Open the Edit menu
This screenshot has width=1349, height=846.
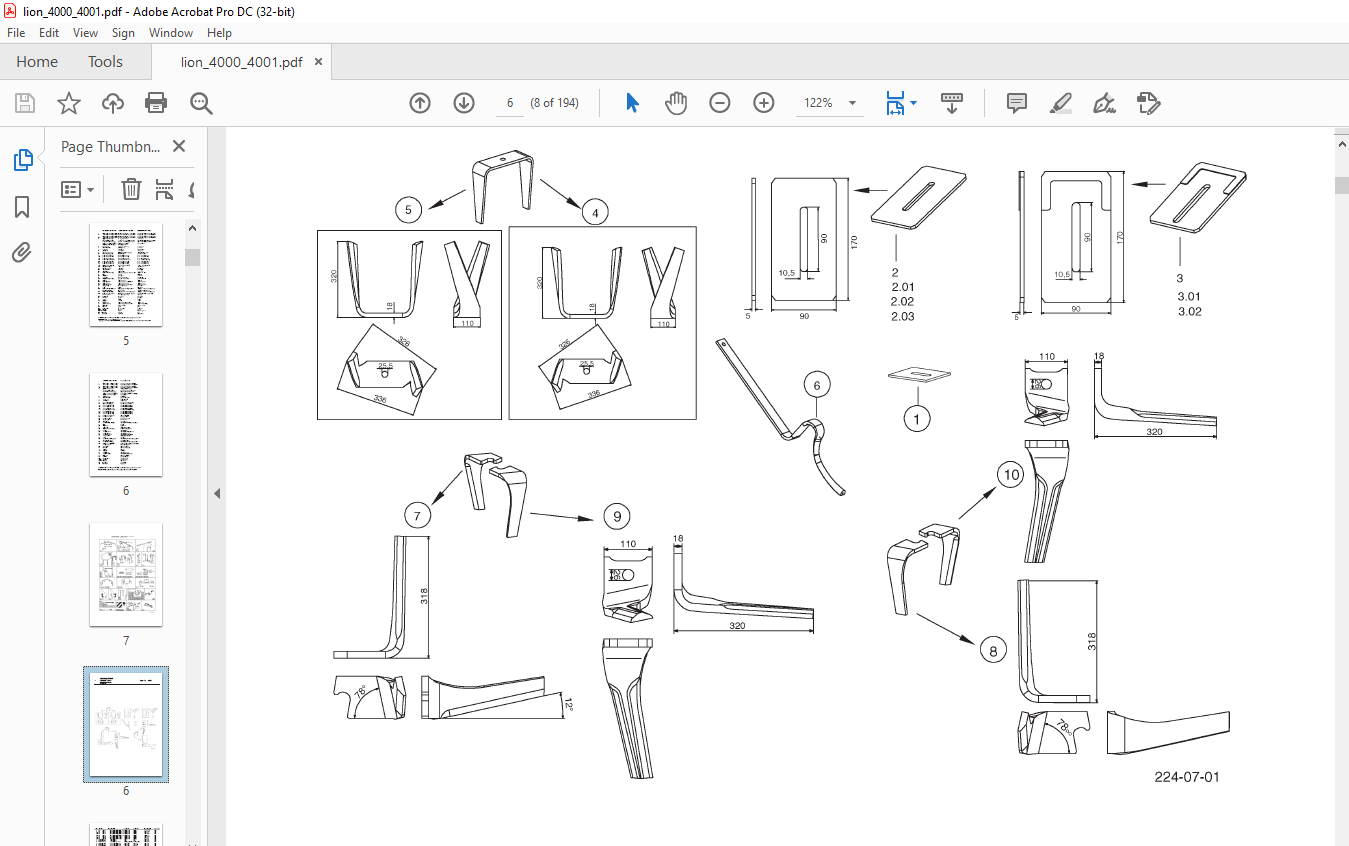pos(49,33)
